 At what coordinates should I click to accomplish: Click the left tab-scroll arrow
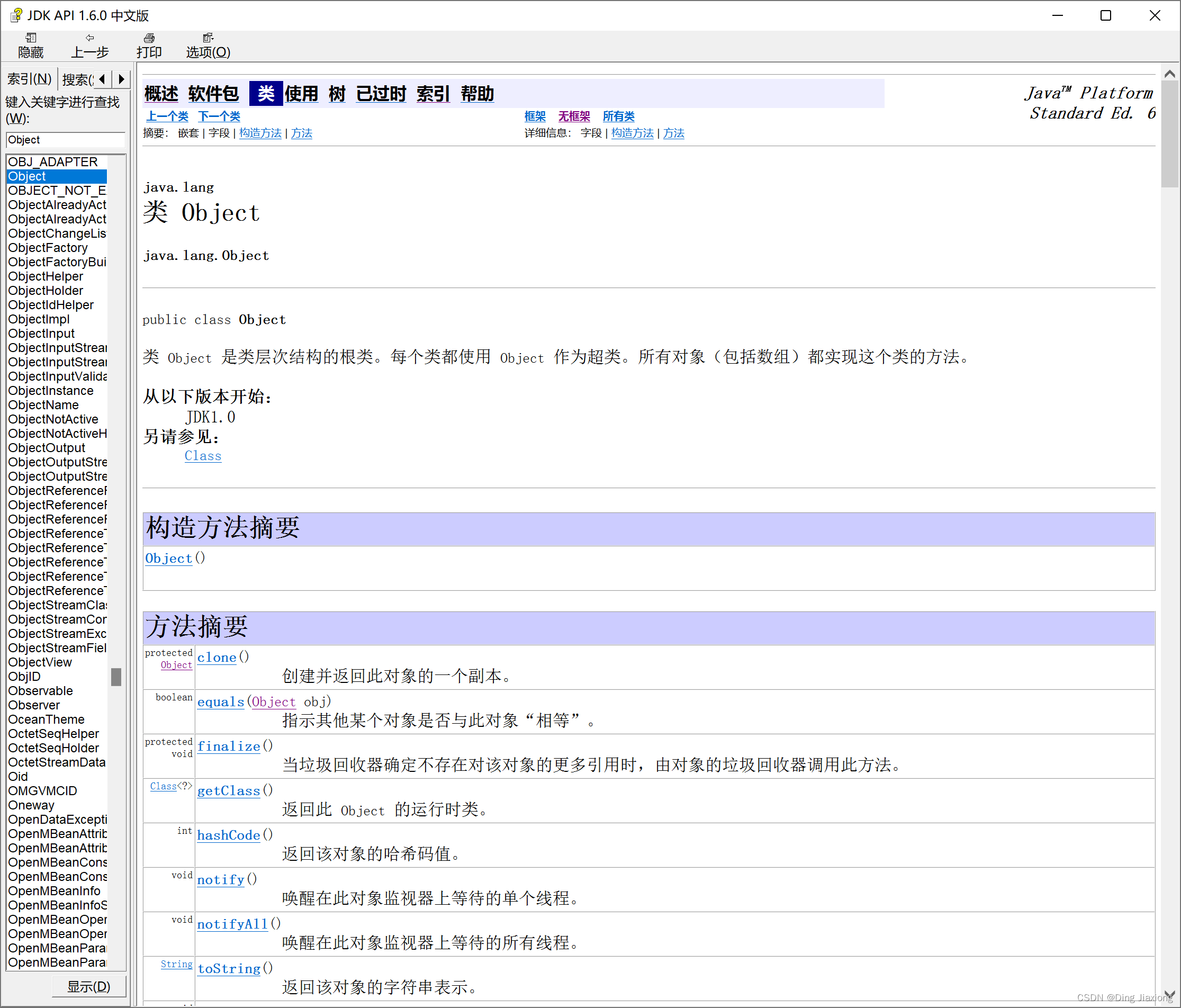click(103, 79)
